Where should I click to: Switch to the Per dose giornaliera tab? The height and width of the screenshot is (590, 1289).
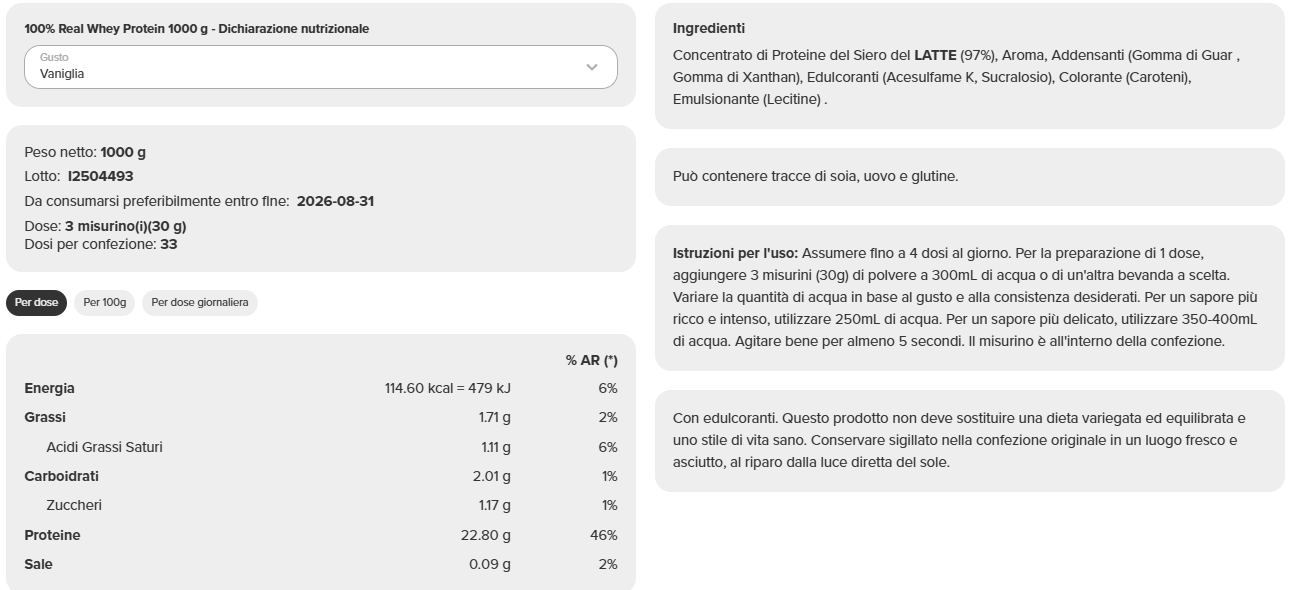pos(201,302)
